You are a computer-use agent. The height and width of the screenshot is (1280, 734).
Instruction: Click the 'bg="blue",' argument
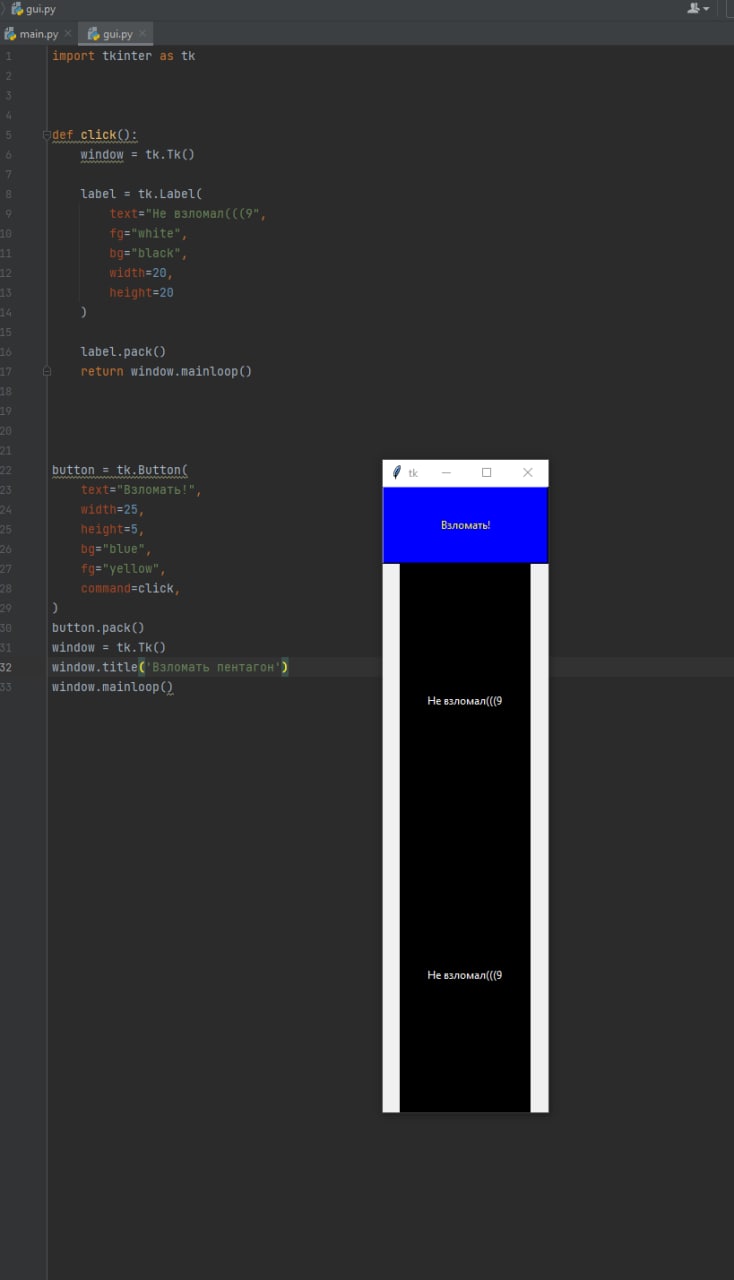tap(116, 549)
